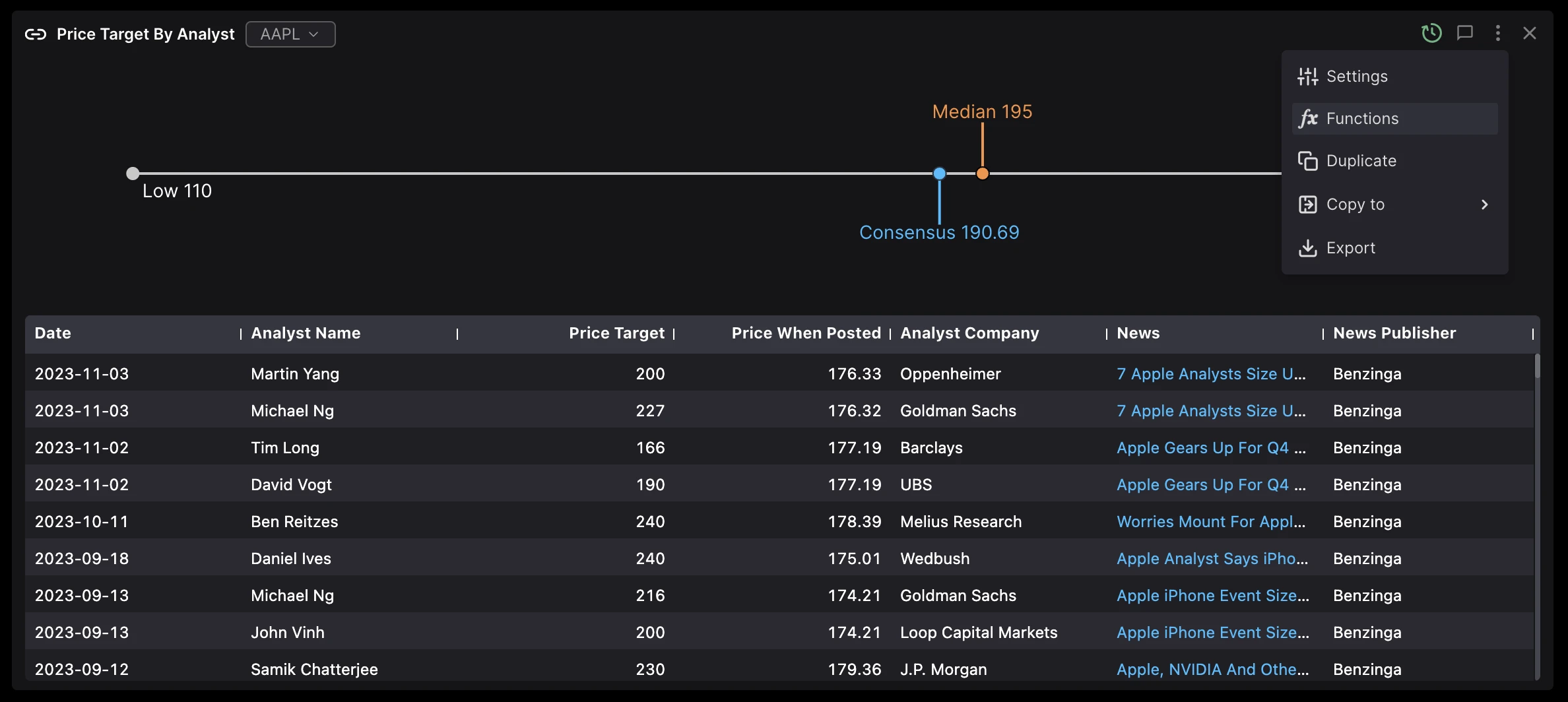Open Worries Mount For Apple news link
This screenshot has height=702, width=1568.
1210,522
